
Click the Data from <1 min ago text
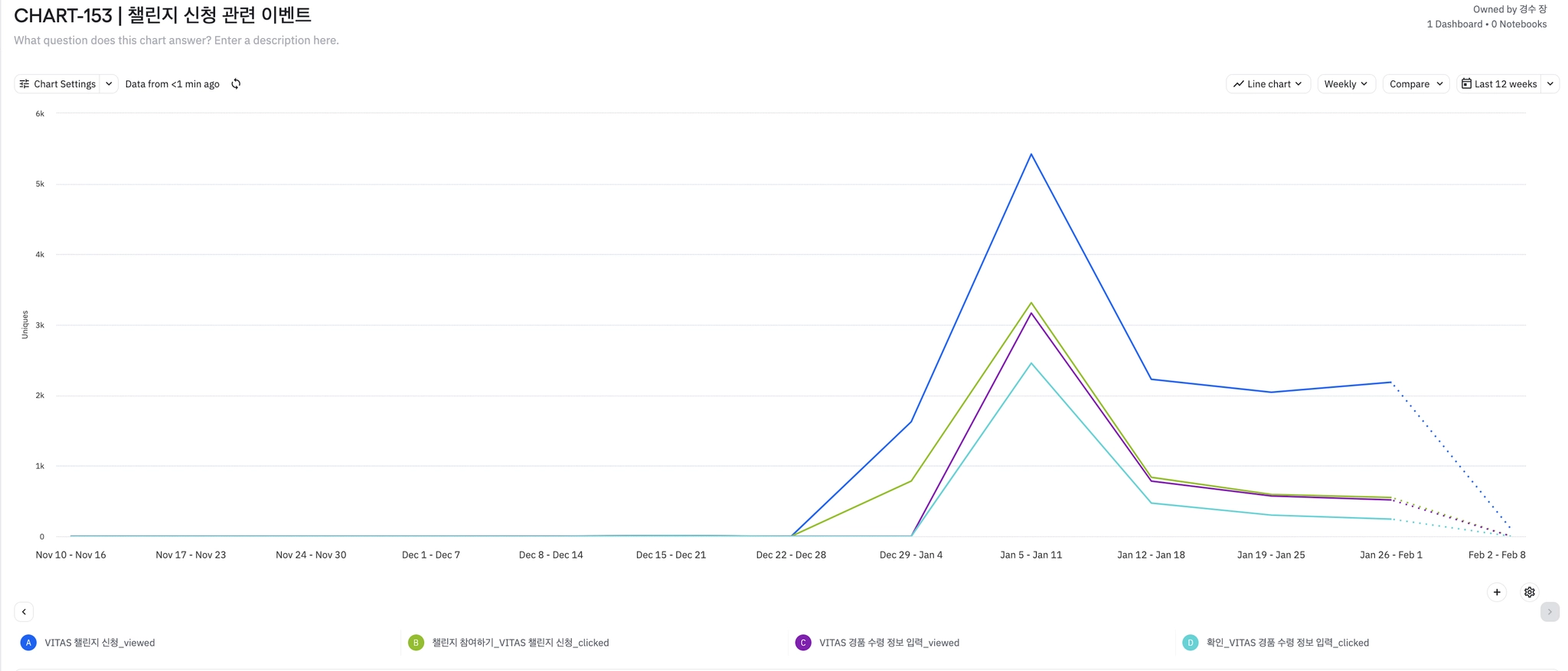(x=172, y=84)
